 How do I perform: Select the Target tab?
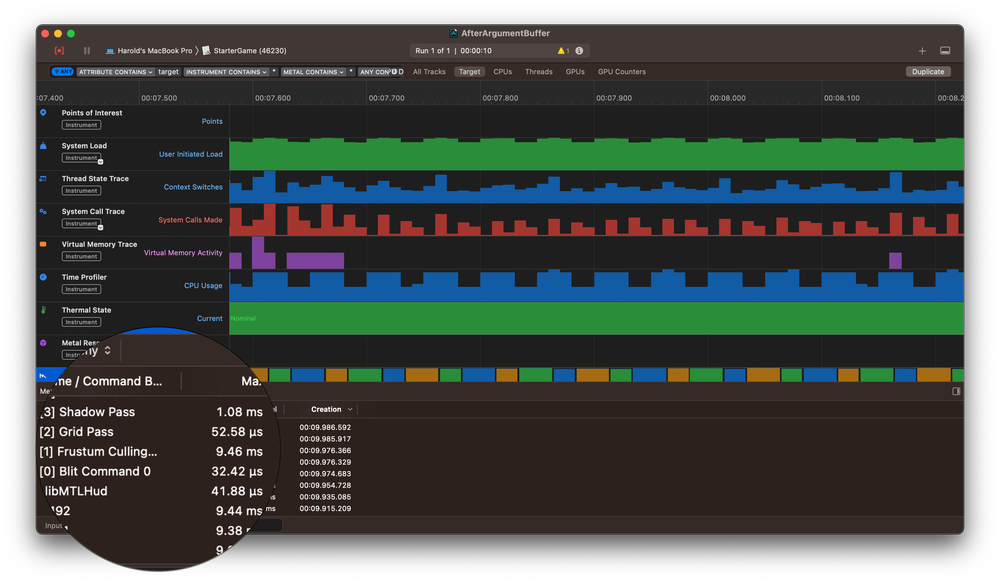[x=469, y=71]
